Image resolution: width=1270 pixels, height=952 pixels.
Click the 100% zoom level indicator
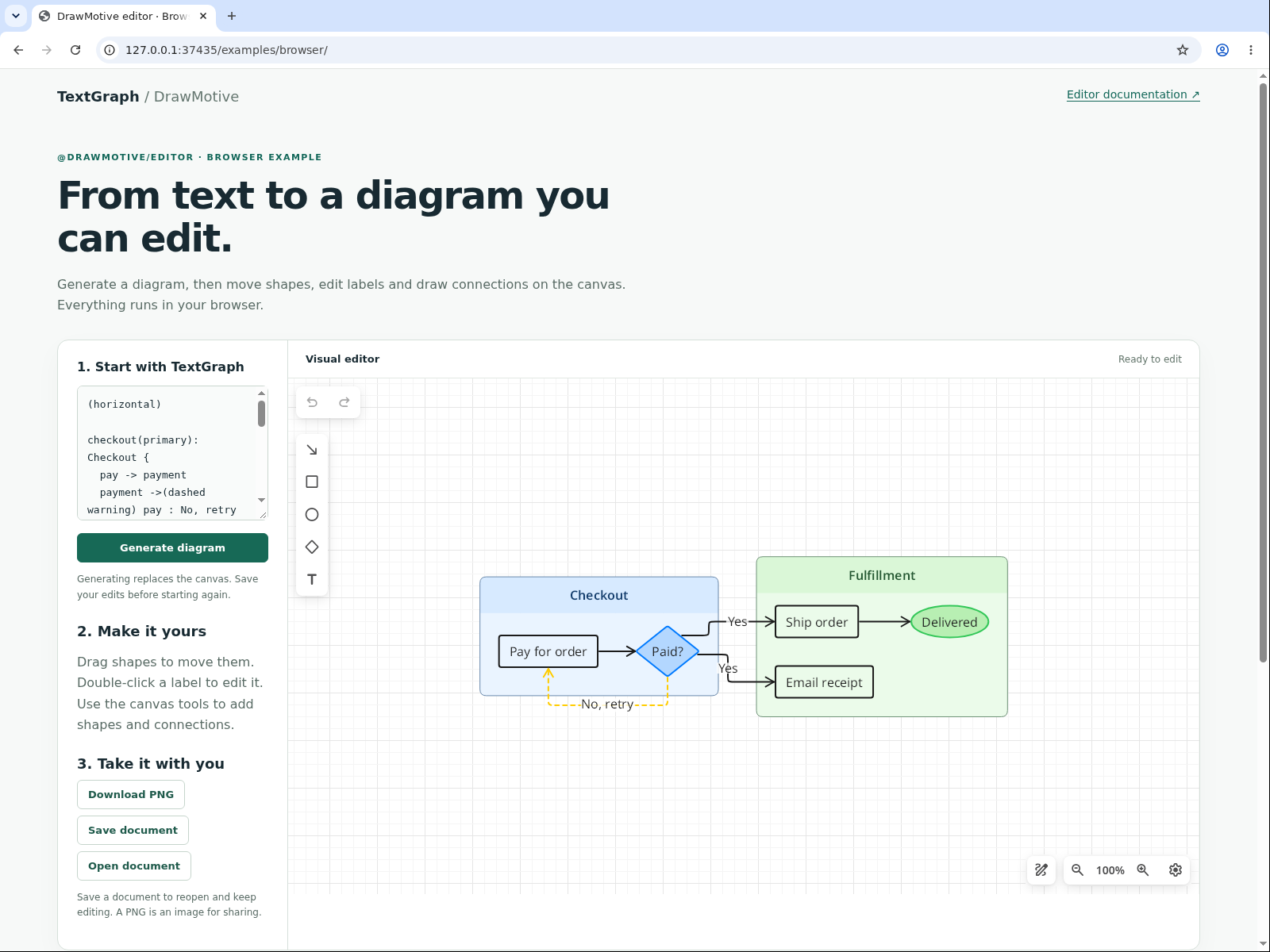pos(1110,870)
